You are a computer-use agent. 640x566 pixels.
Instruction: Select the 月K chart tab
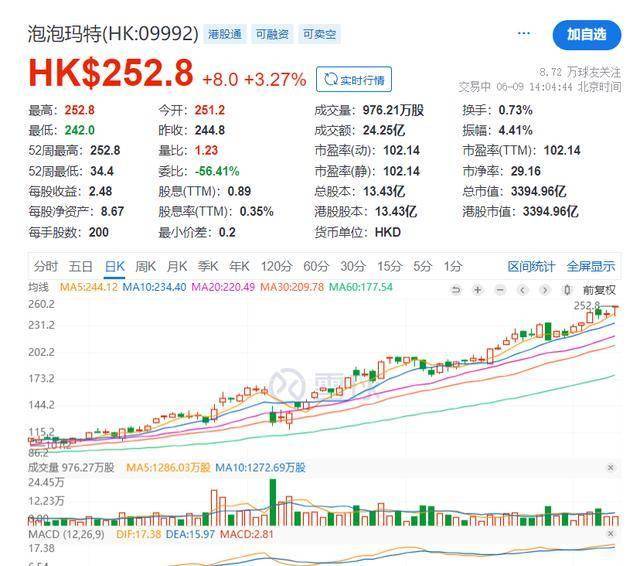[x=177, y=266]
